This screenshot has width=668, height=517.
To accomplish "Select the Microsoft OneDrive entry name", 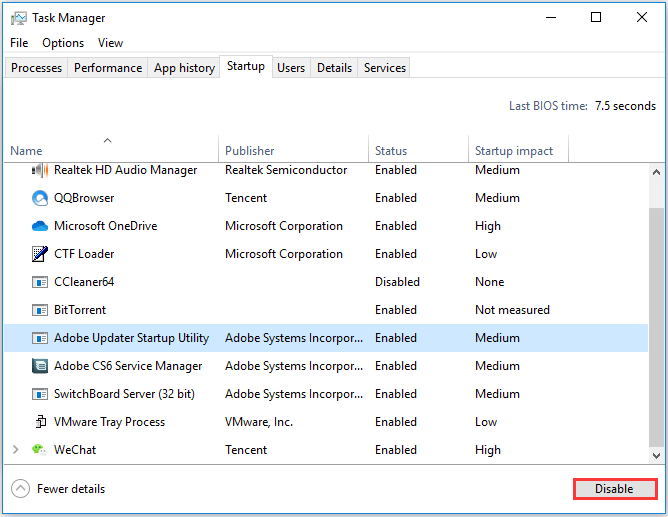I will point(106,226).
